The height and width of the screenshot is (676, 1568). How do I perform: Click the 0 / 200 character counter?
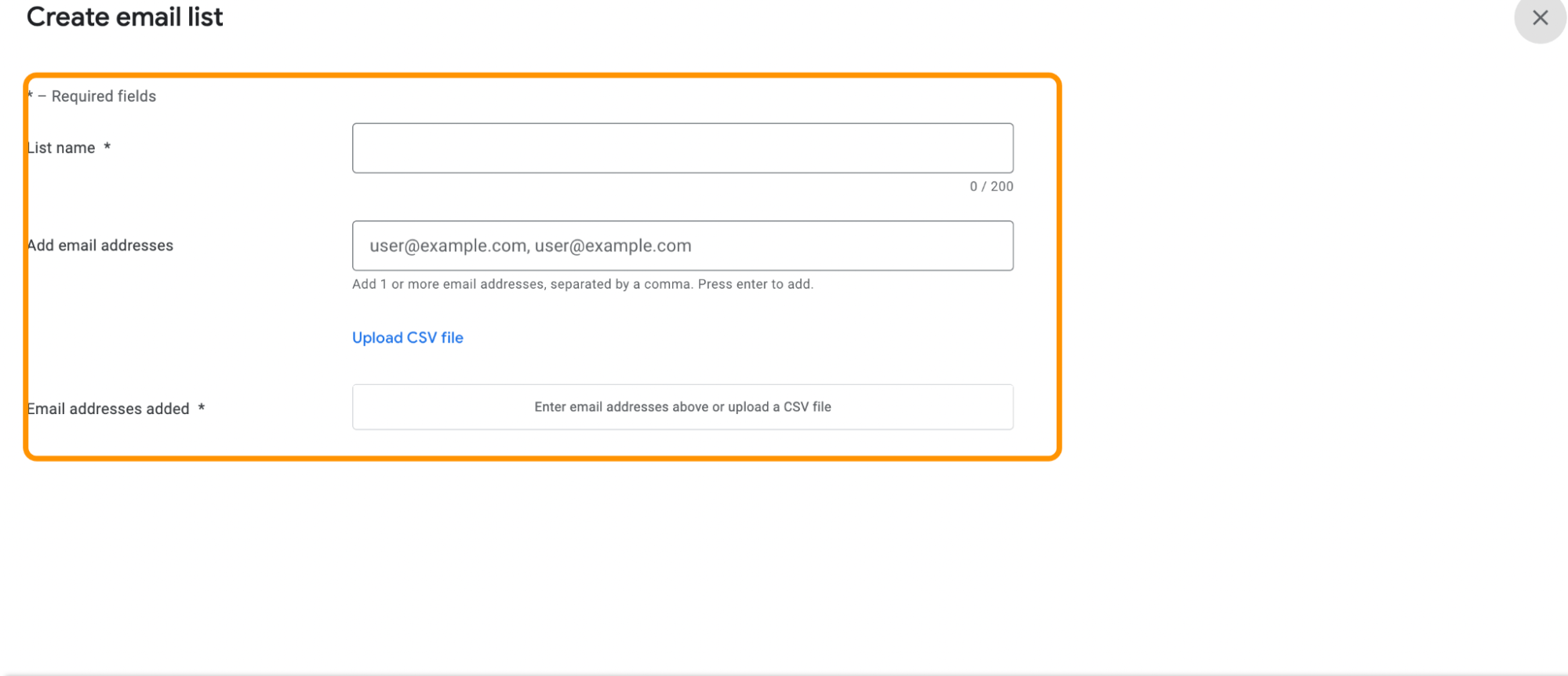coord(991,187)
